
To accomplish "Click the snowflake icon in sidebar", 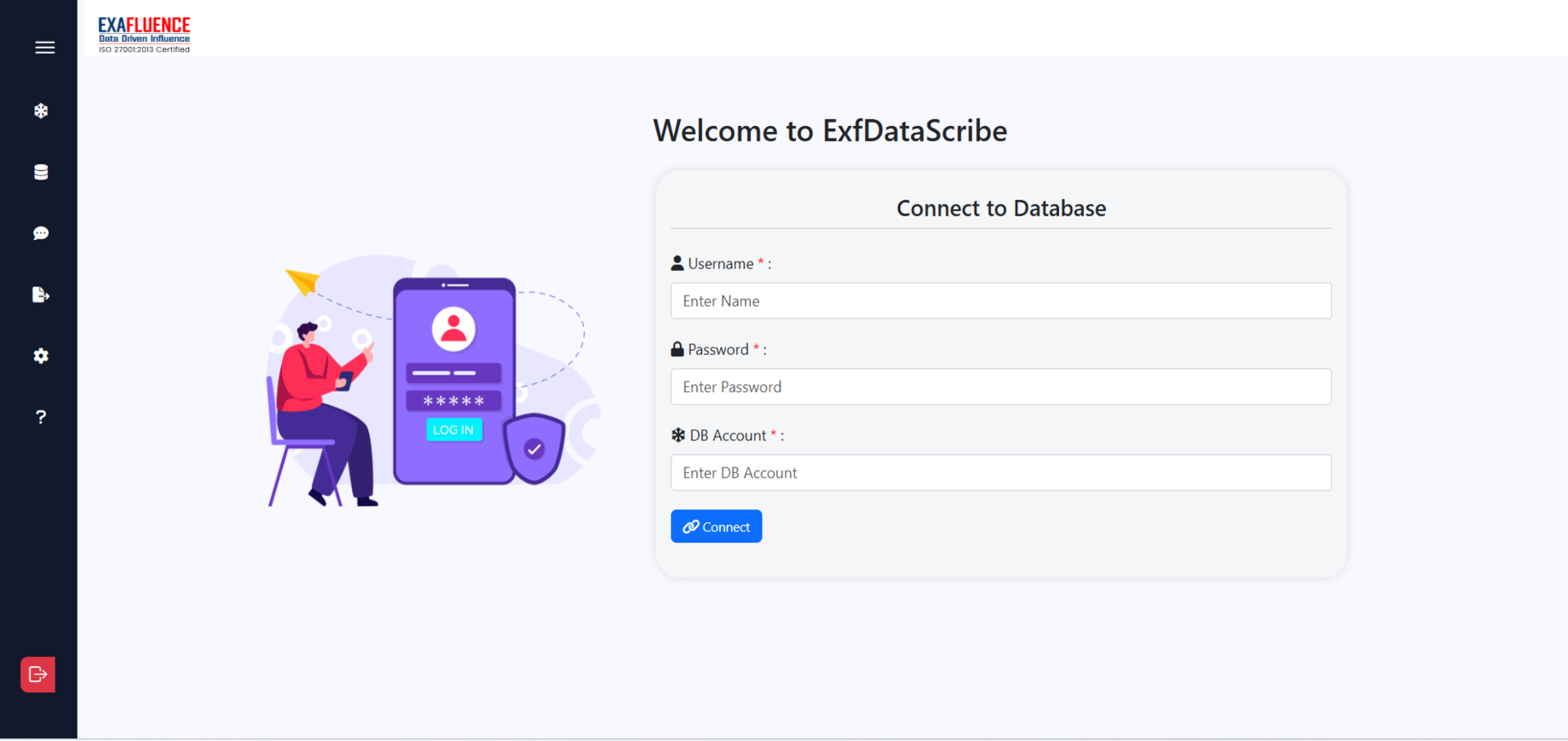I will click(x=41, y=111).
